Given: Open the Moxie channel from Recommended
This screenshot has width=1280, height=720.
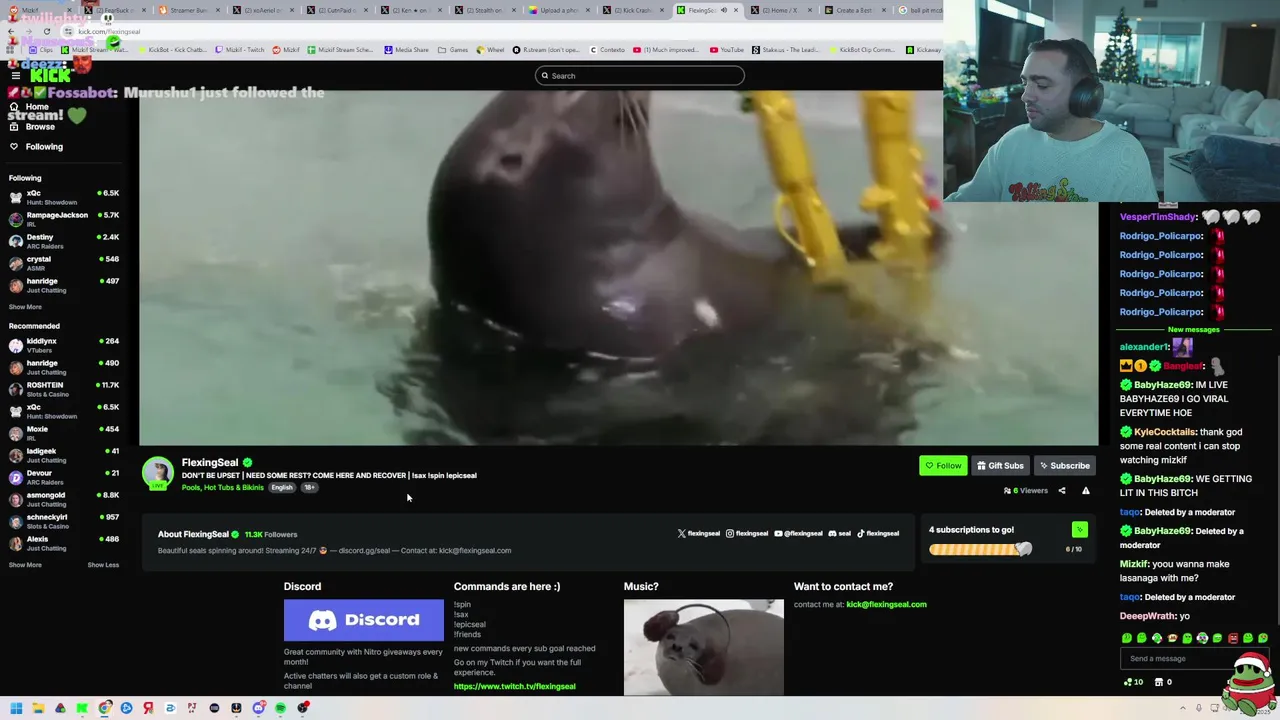Looking at the screenshot, I should click(x=64, y=433).
